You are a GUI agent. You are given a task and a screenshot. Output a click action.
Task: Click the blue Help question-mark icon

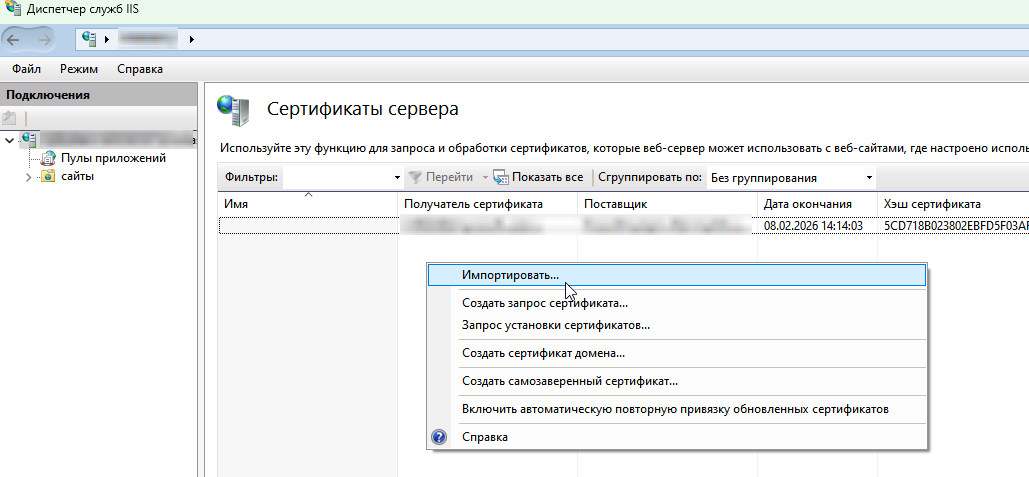point(439,437)
